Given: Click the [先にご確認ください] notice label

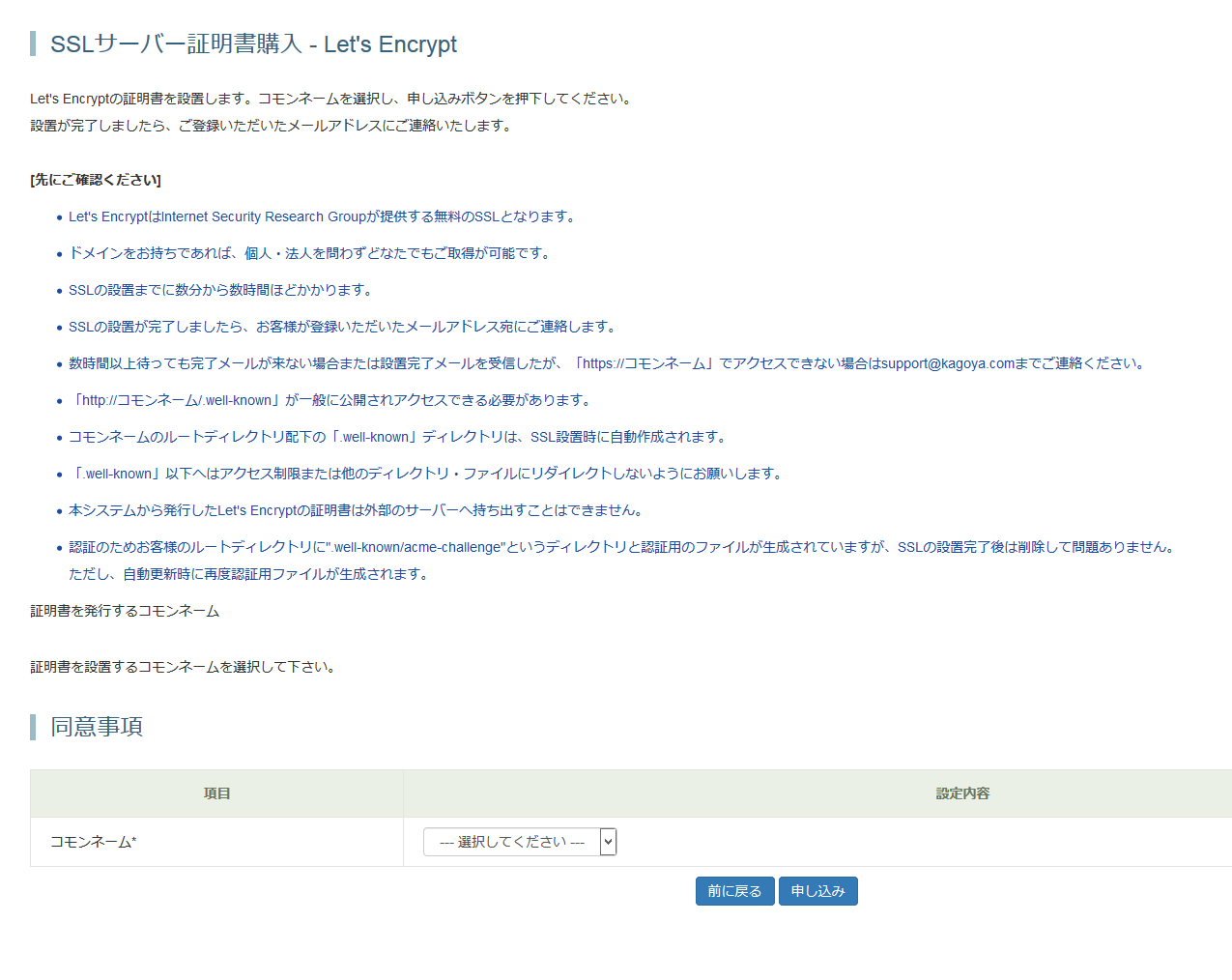Looking at the screenshot, I should pos(96,180).
